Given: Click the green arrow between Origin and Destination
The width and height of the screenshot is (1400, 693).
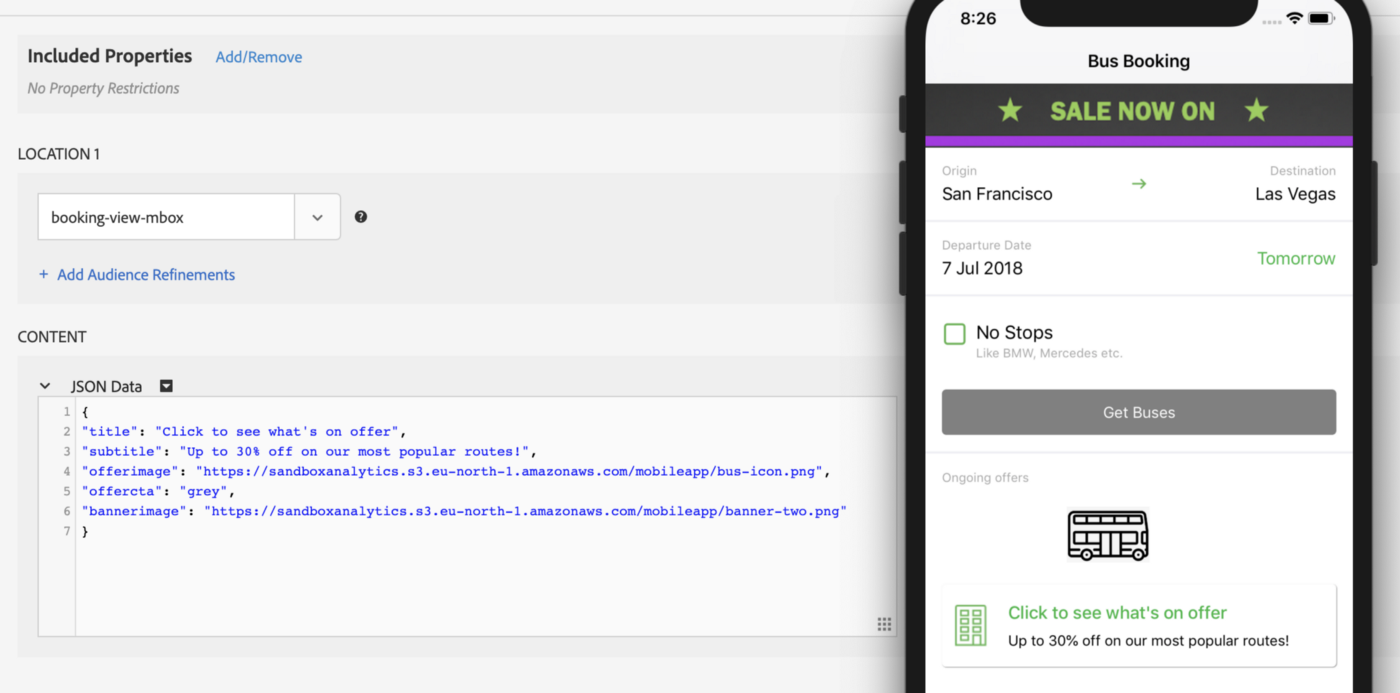Looking at the screenshot, I should [1139, 184].
